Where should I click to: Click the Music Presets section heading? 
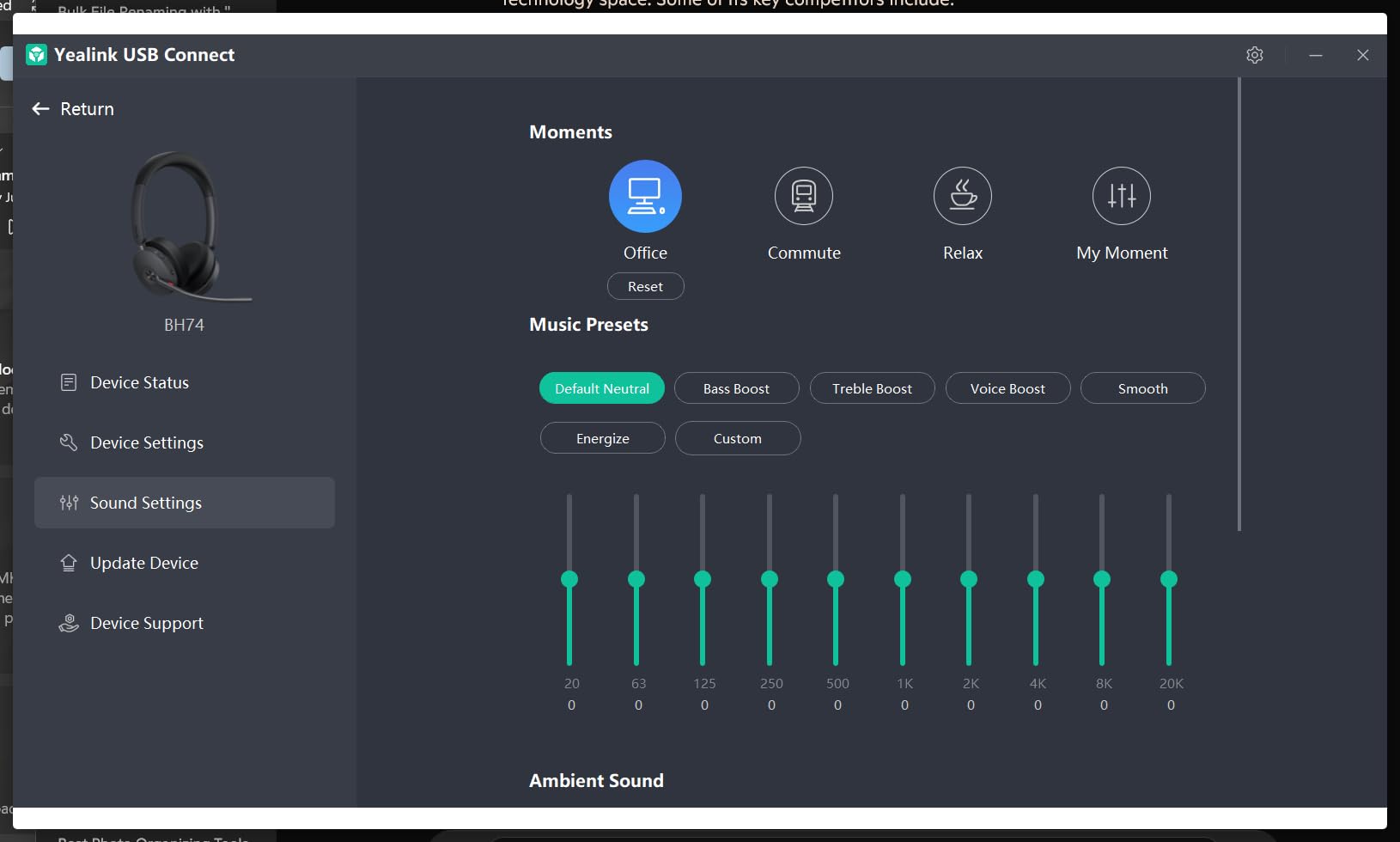589,325
